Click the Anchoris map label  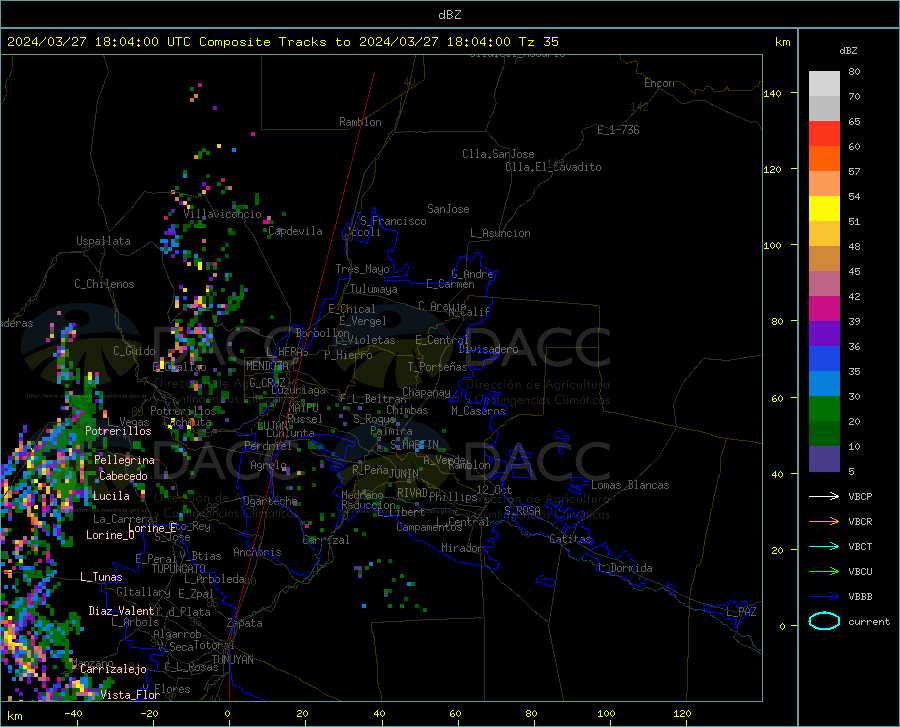pos(257,552)
